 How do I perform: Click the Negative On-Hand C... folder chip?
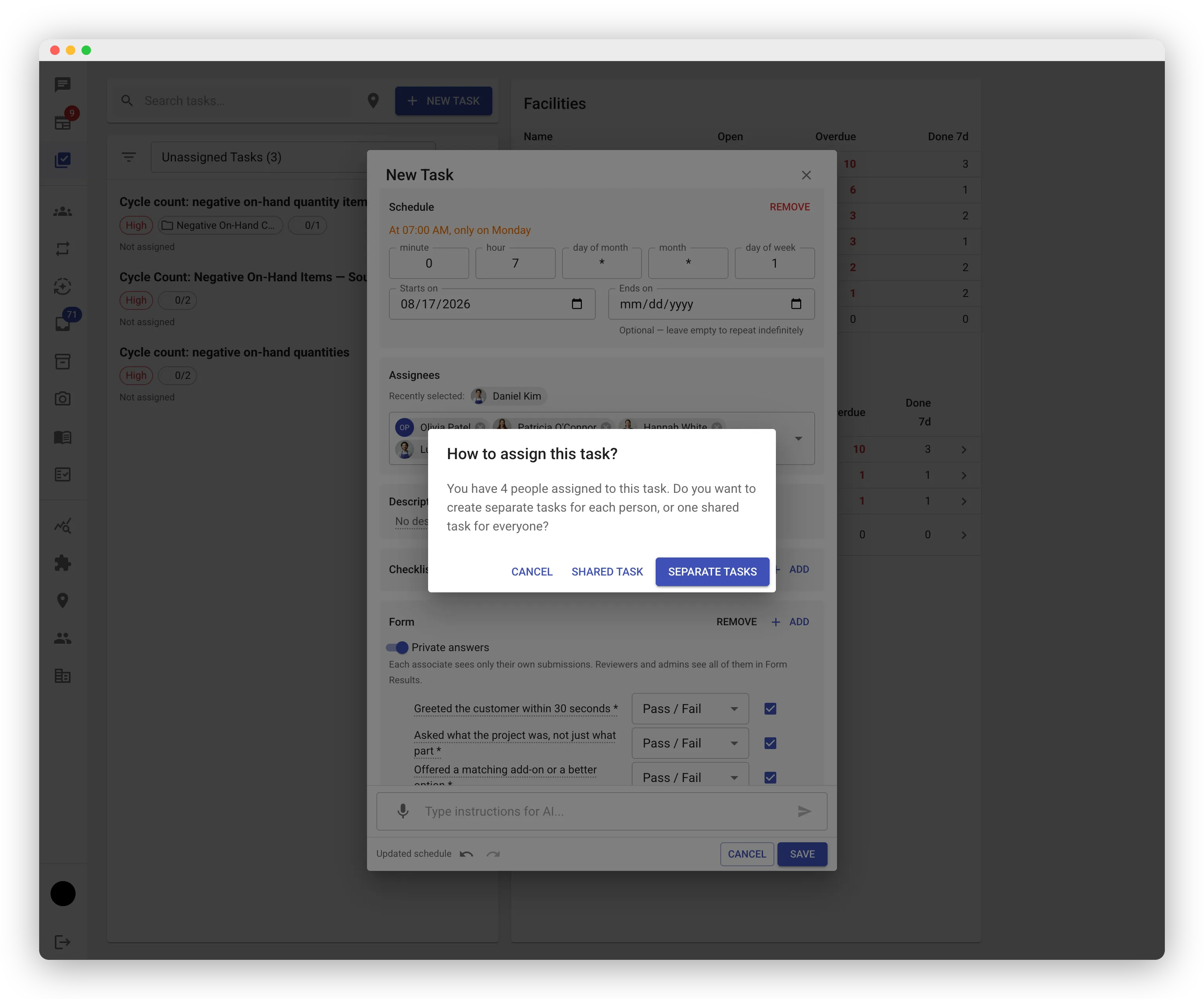(x=220, y=225)
